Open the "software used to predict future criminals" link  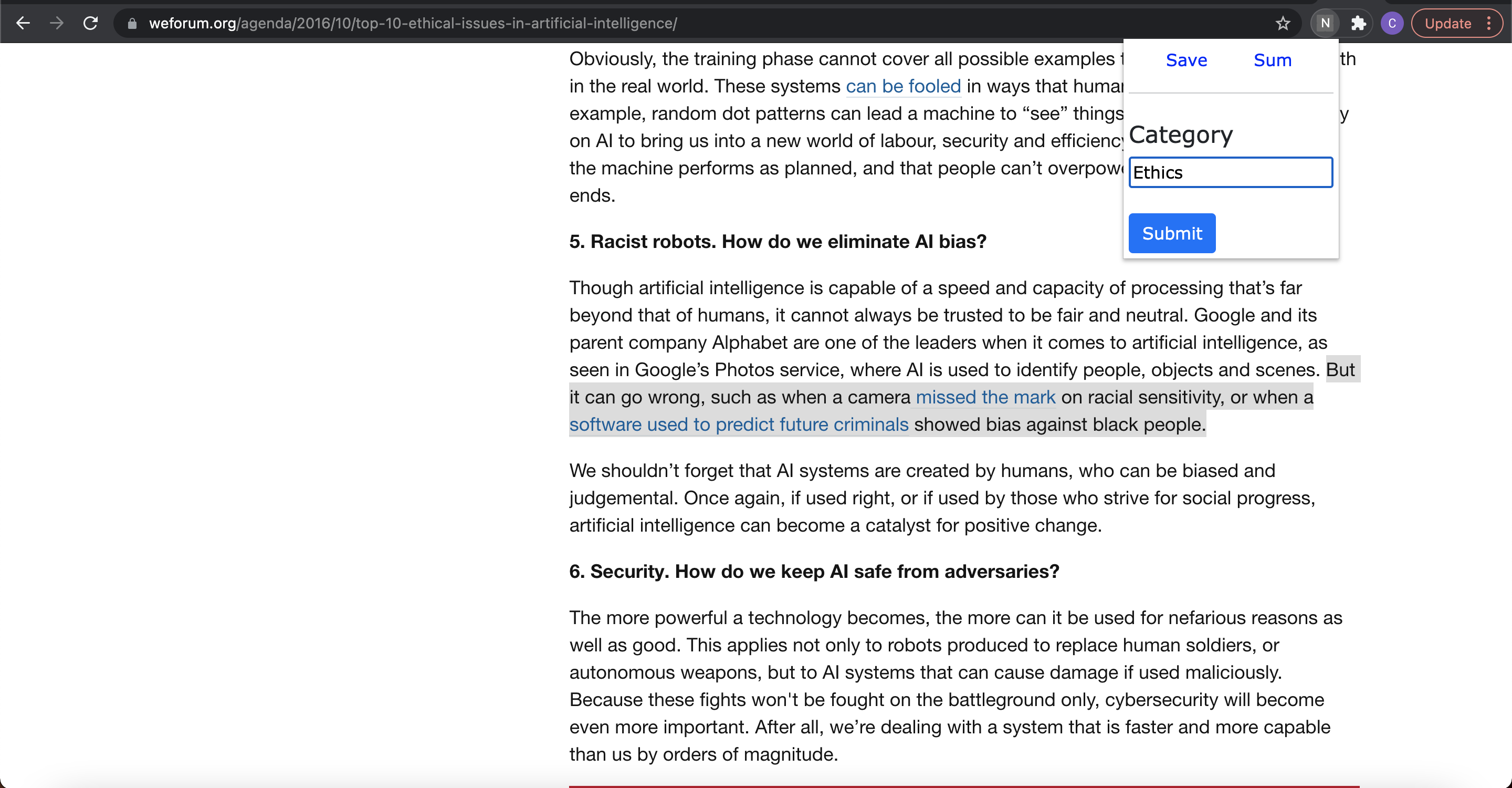click(738, 424)
